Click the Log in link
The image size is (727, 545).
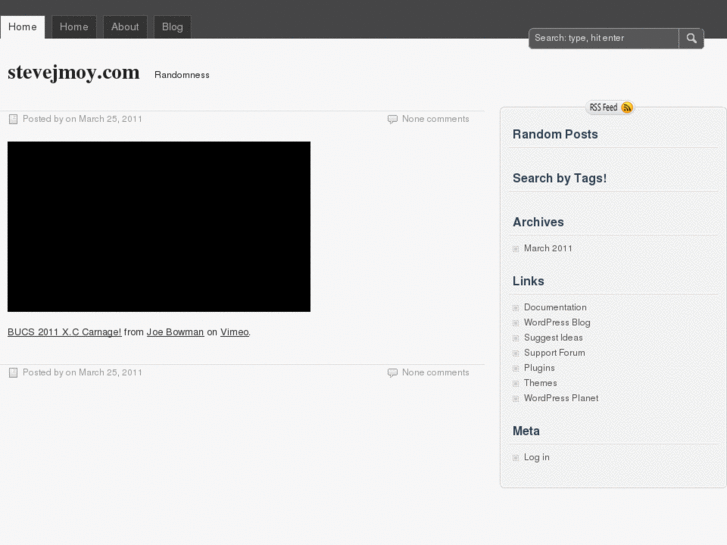coord(537,457)
